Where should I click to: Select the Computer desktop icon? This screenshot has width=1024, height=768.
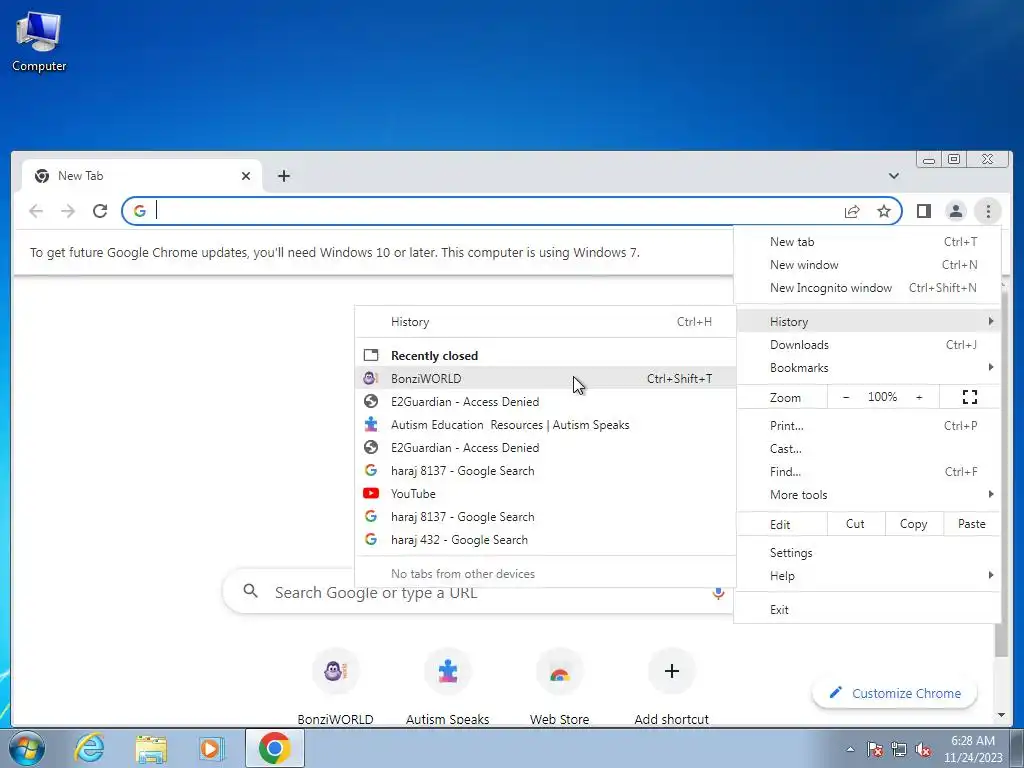(39, 41)
